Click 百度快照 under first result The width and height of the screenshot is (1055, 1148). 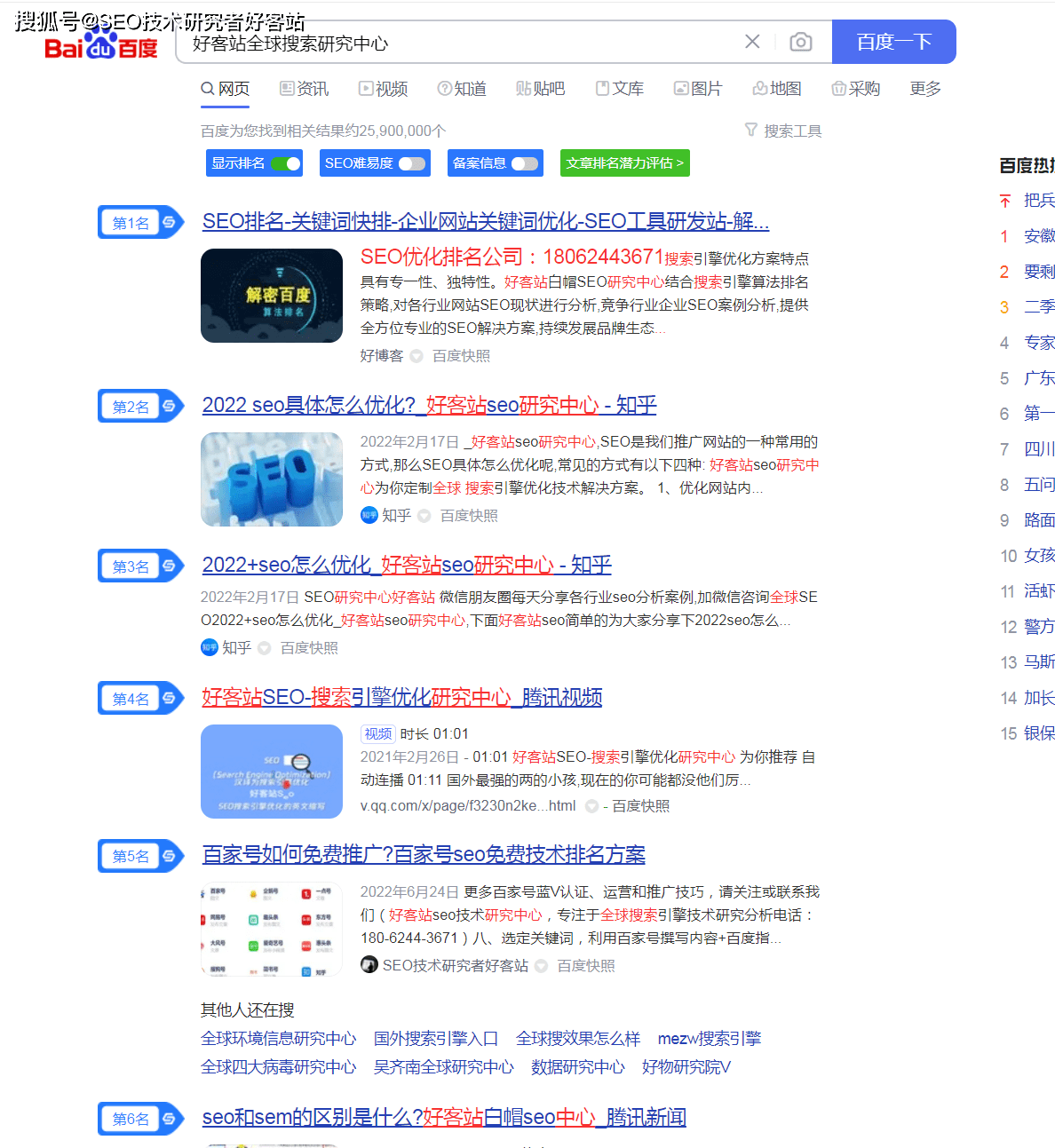click(461, 355)
